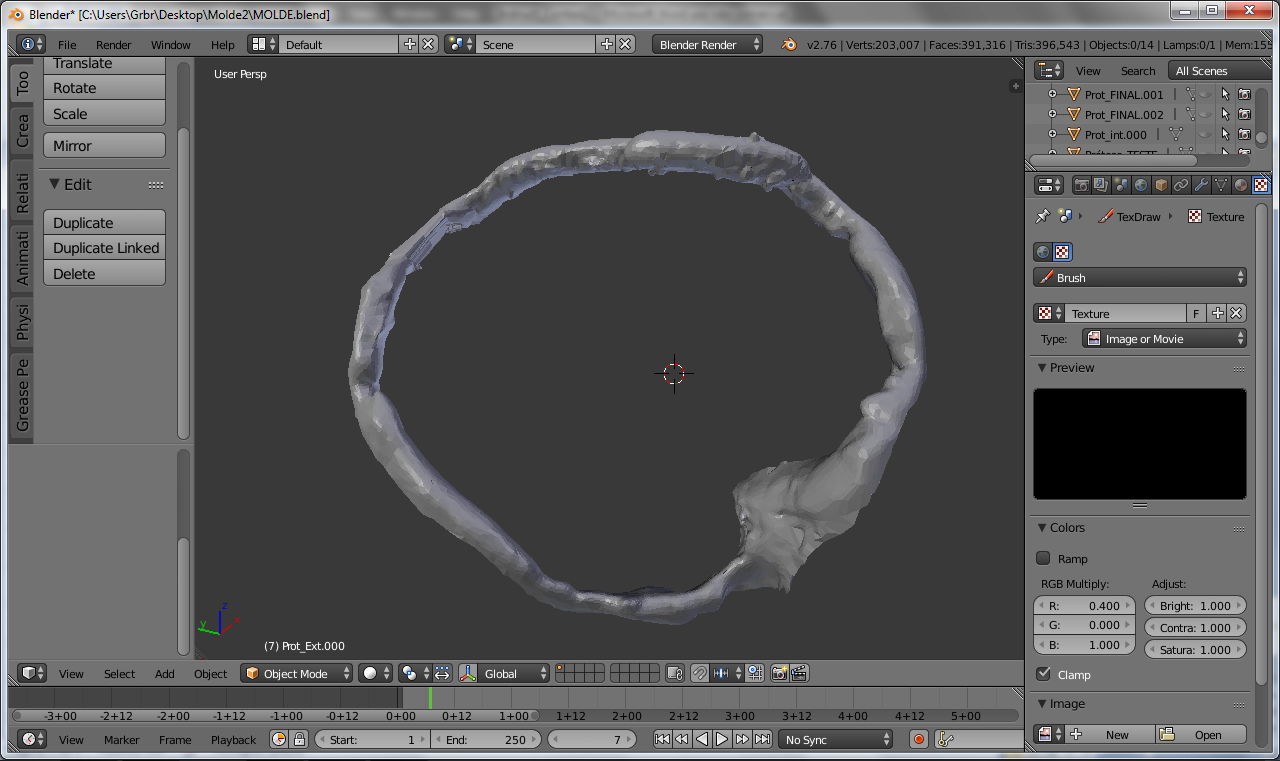This screenshot has width=1280, height=761.
Task: Toggle visibility eye of Prot_int.000
Action: [1206, 135]
